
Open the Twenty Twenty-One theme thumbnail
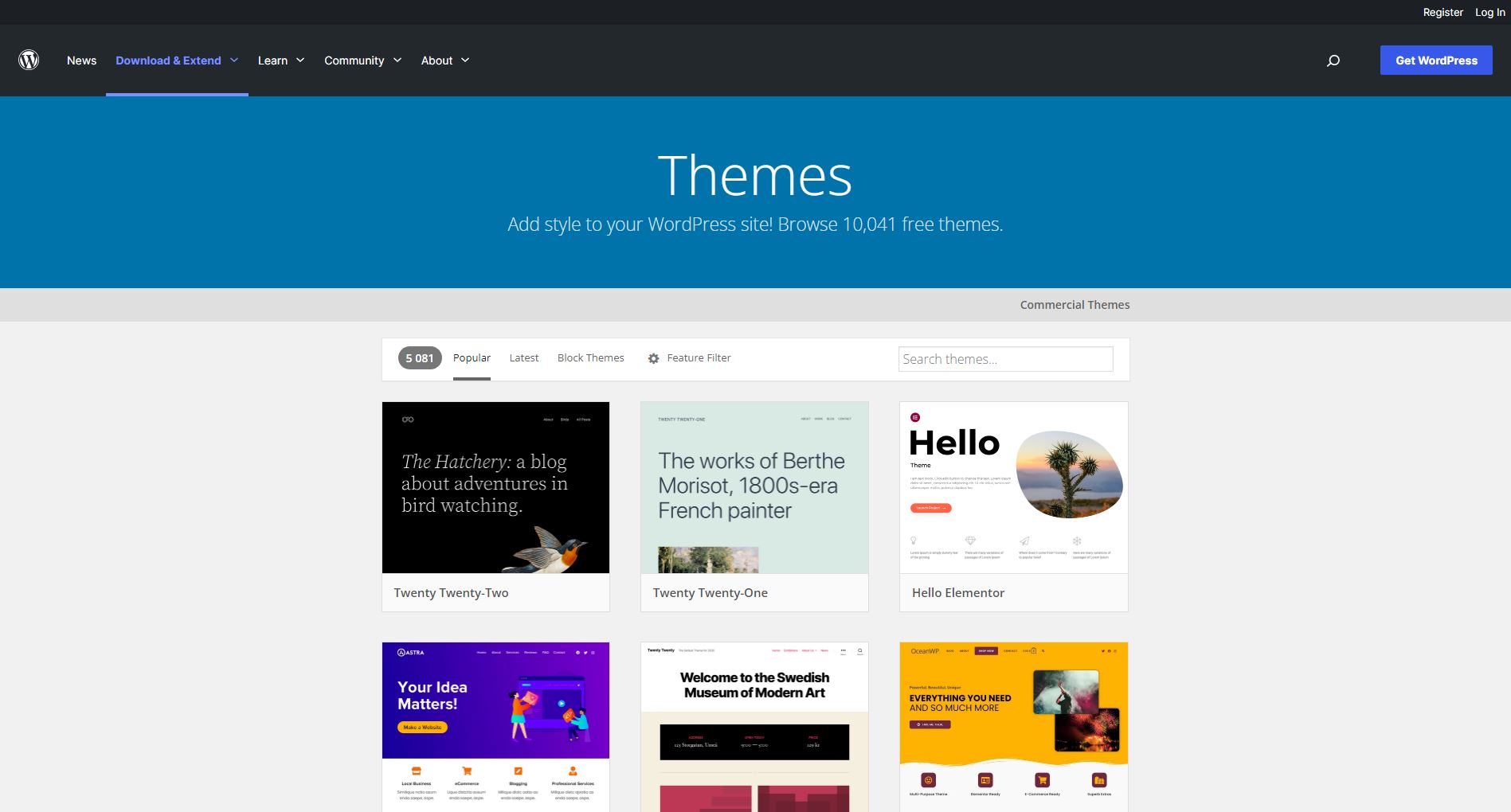click(754, 487)
